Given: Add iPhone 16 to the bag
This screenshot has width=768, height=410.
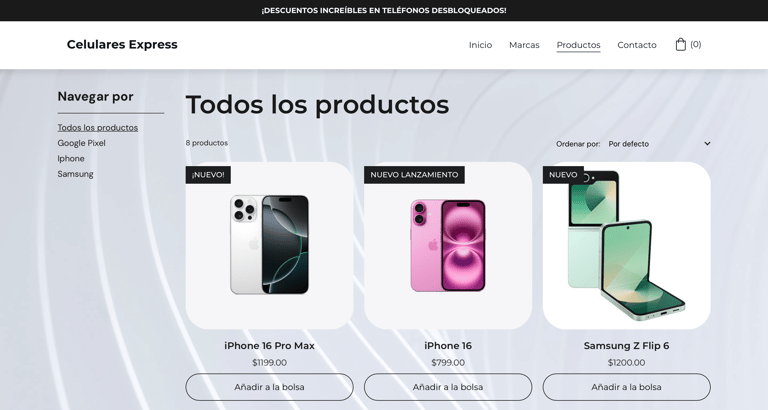Looking at the screenshot, I should pos(448,387).
